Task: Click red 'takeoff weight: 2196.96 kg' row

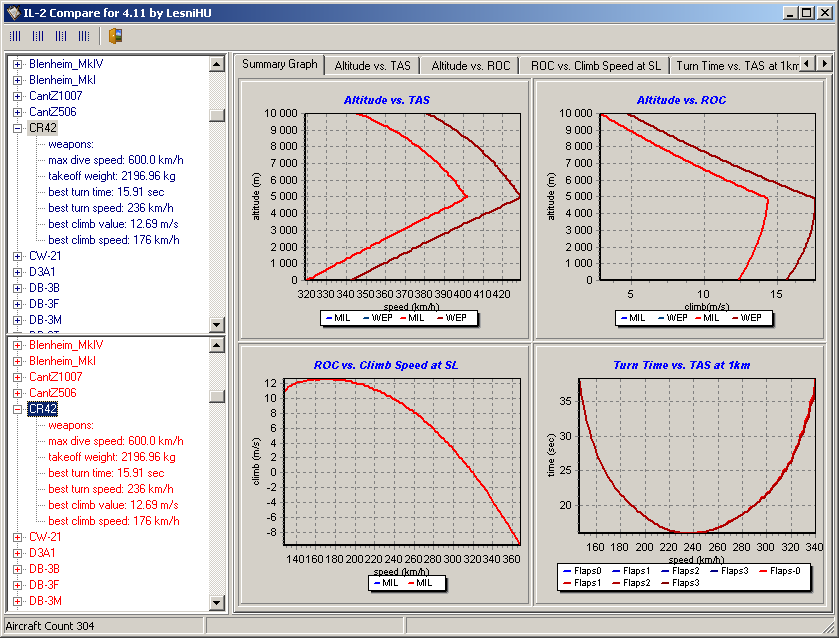Action: [x=112, y=457]
